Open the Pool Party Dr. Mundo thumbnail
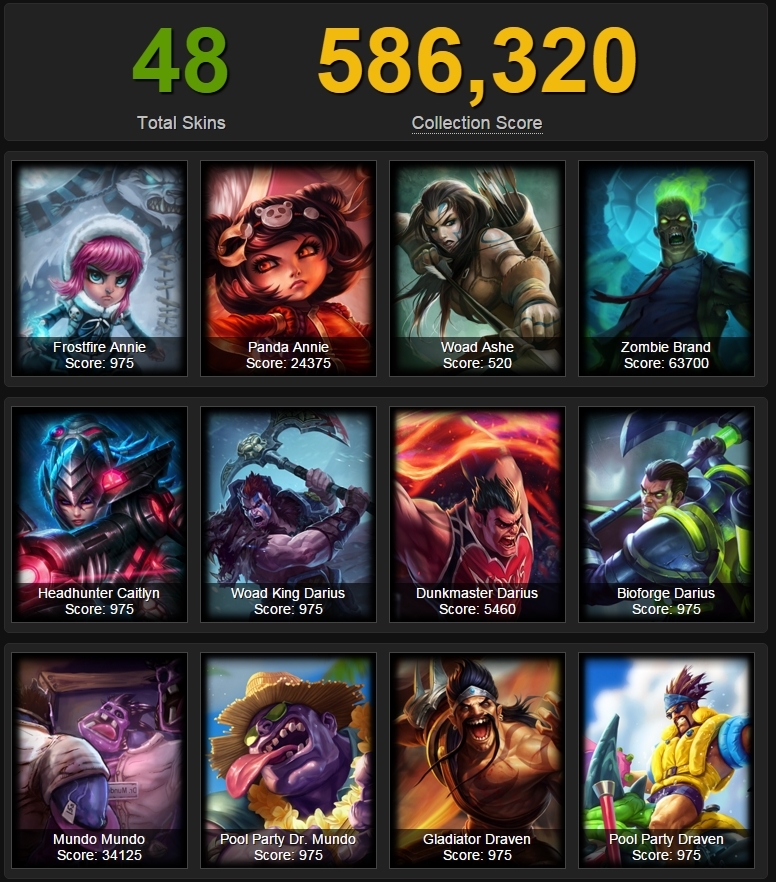 (x=288, y=760)
